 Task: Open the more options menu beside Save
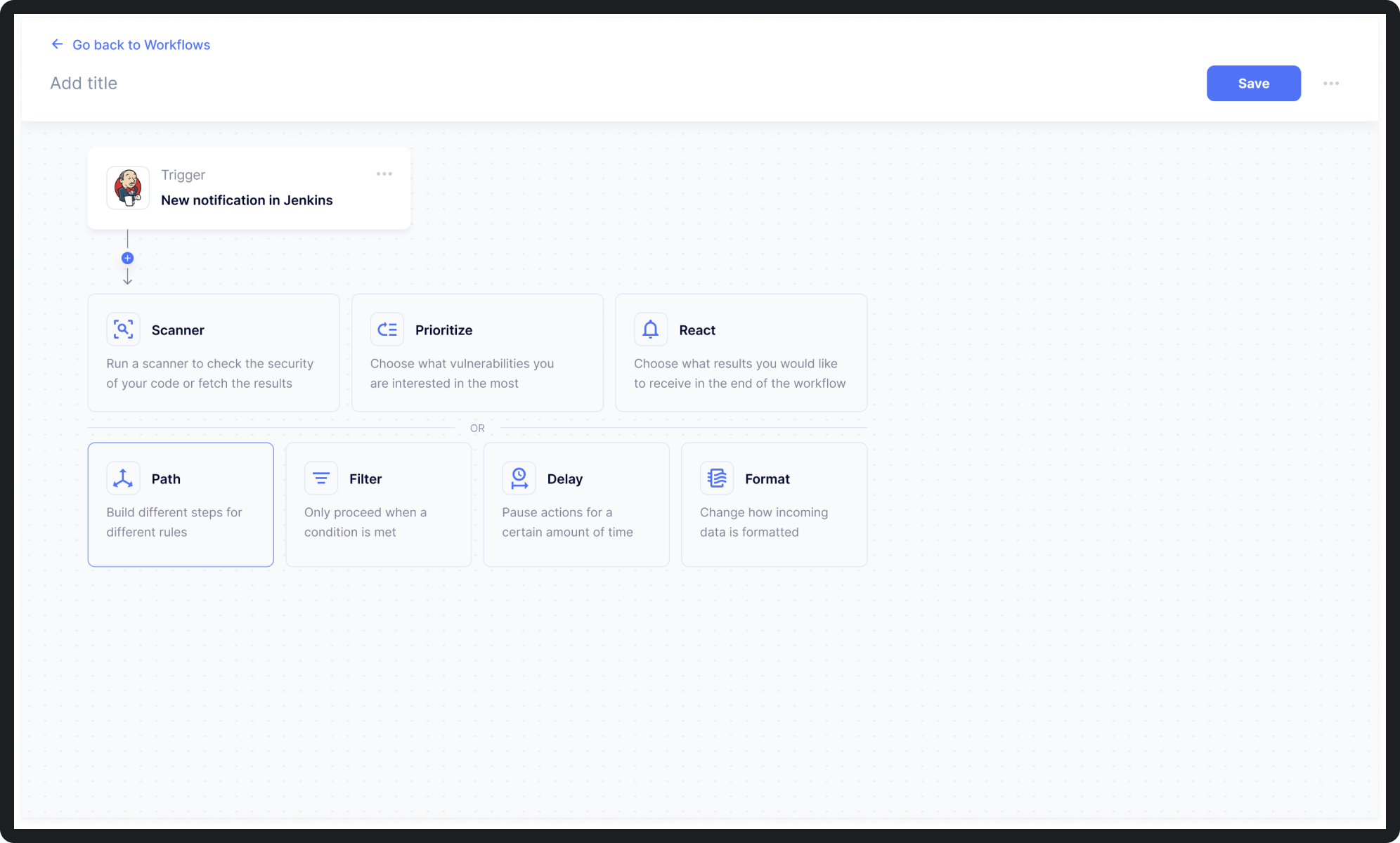tap(1330, 84)
